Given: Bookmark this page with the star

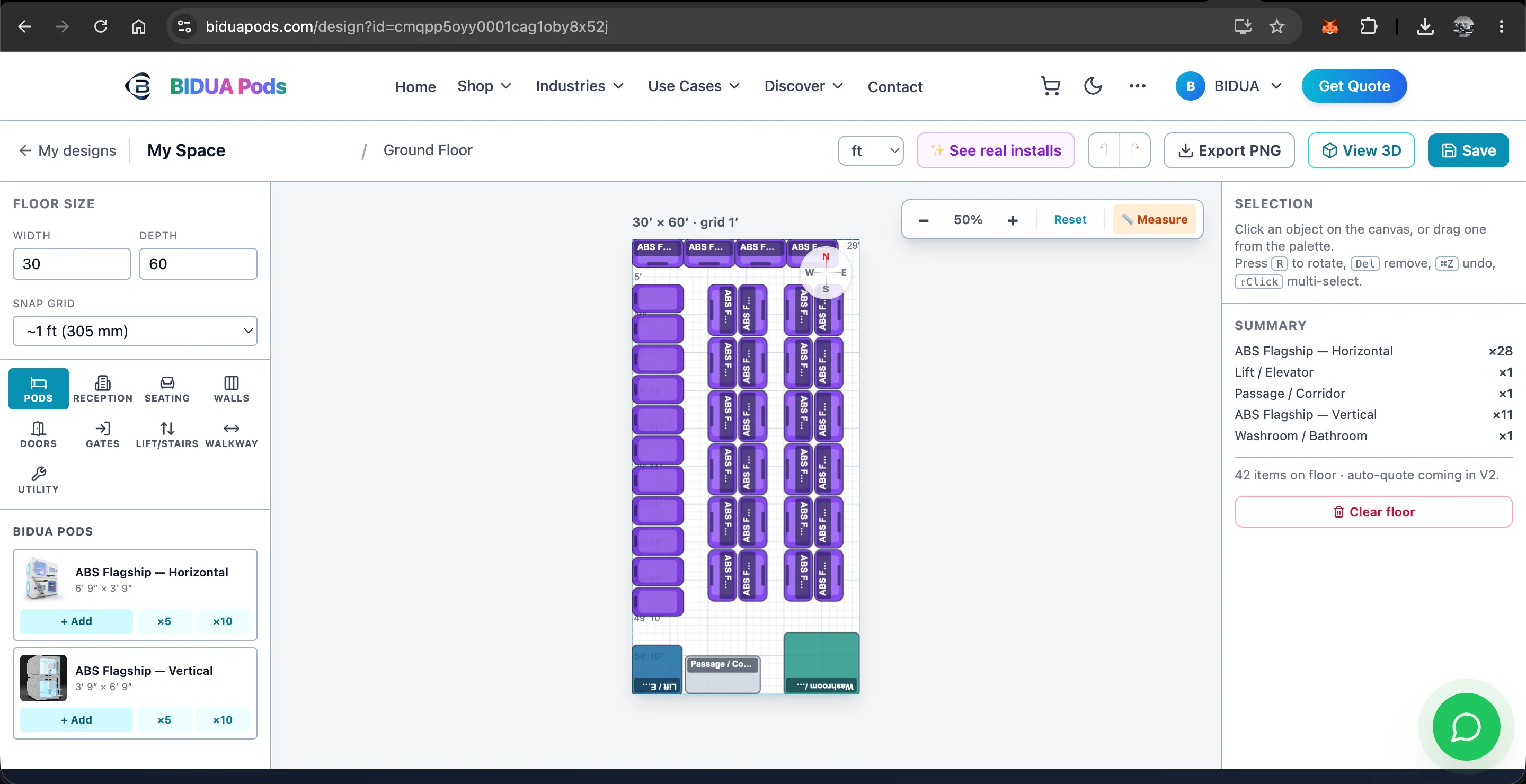Looking at the screenshot, I should click(1276, 26).
